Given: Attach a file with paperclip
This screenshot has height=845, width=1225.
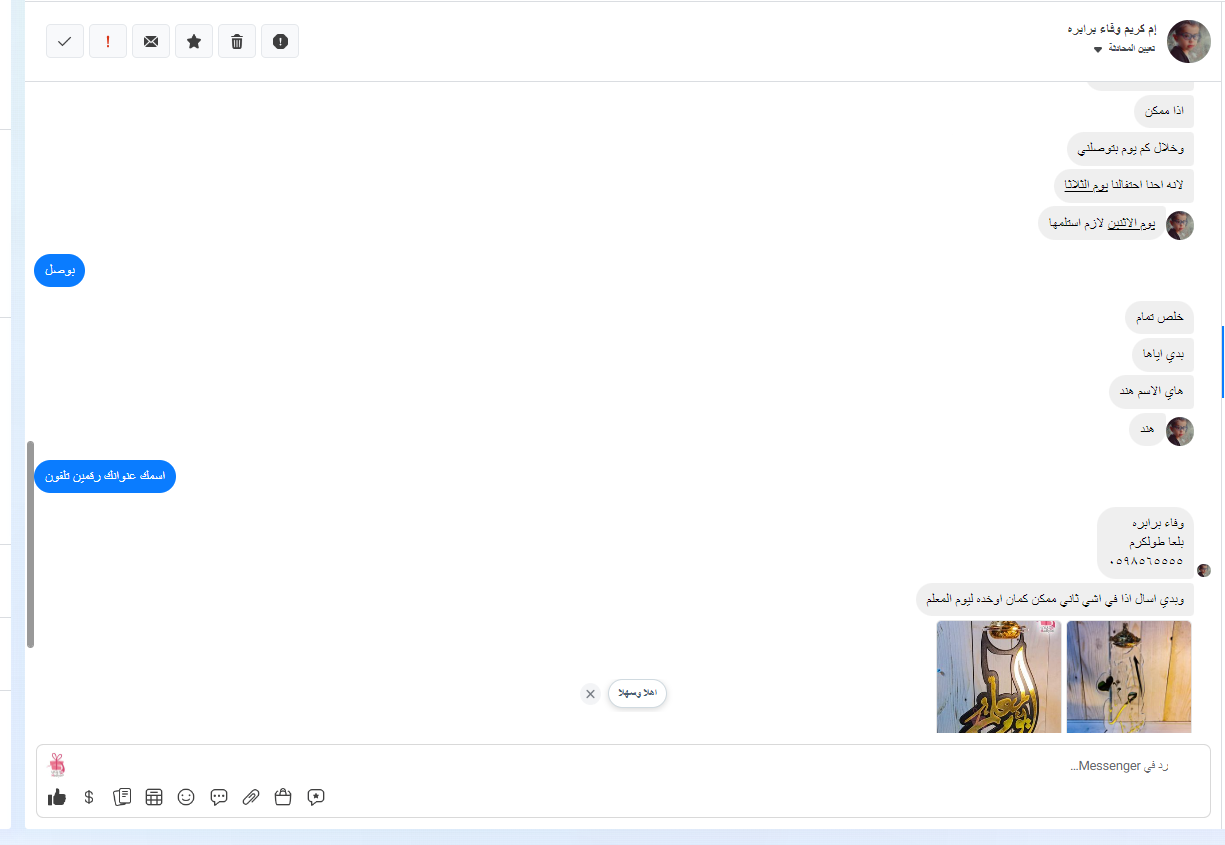Looking at the screenshot, I should pos(251,797).
